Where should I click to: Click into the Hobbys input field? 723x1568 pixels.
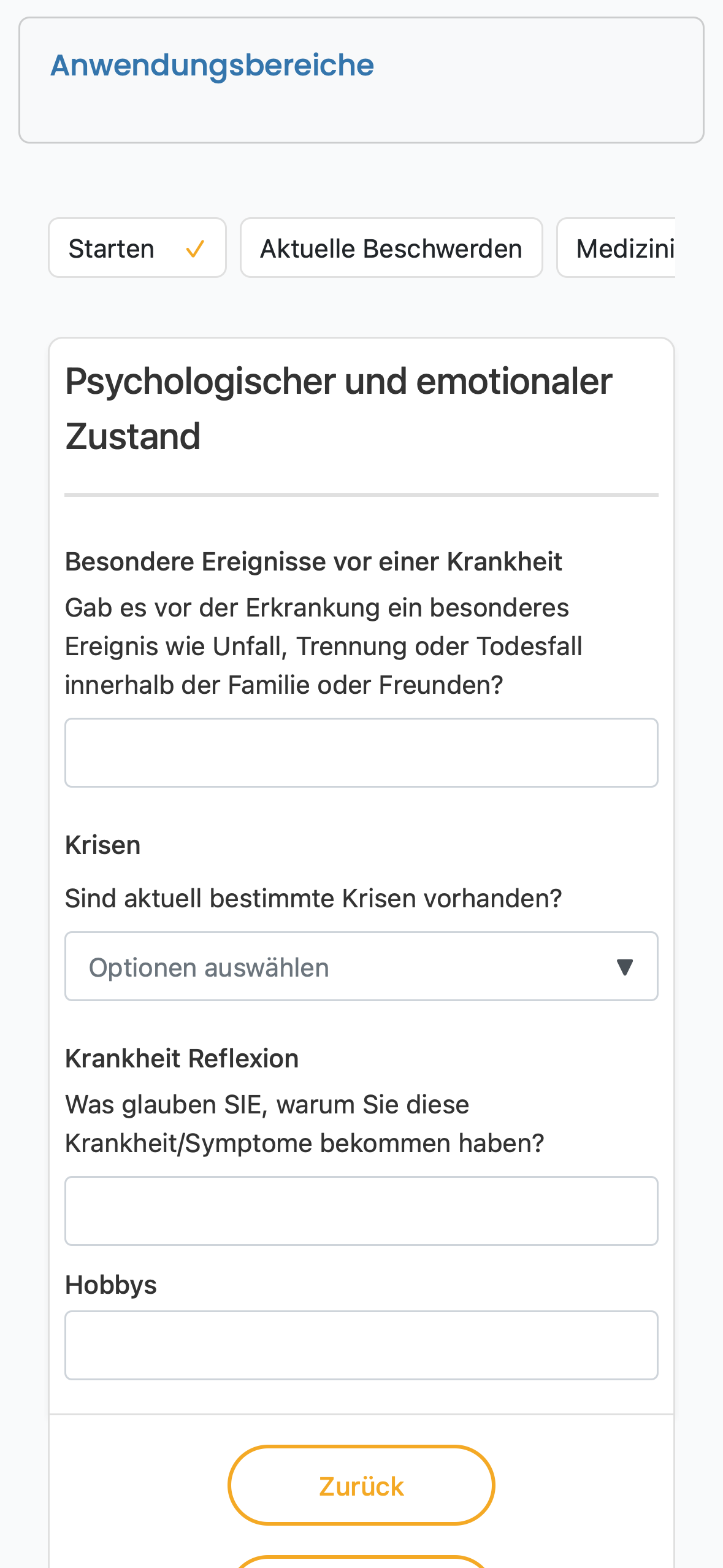pos(361,1345)
